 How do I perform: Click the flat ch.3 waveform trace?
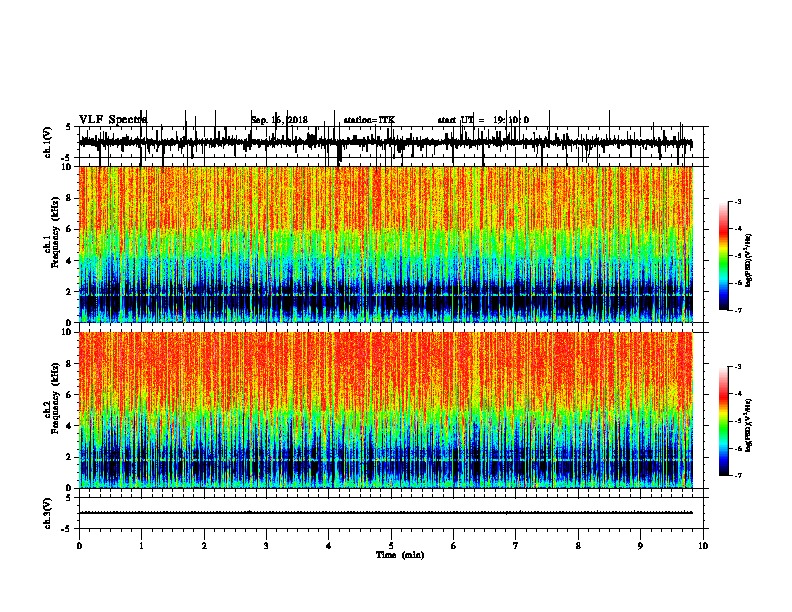(x=386, y=513)
